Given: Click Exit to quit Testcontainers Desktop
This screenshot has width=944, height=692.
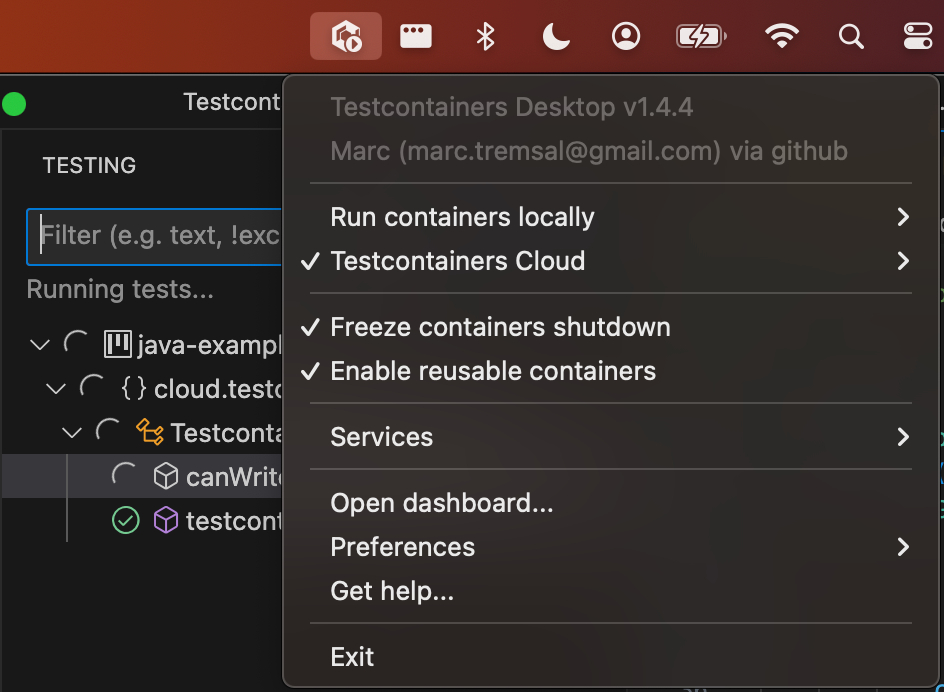Looking at the screenshot, I should 610,656.
